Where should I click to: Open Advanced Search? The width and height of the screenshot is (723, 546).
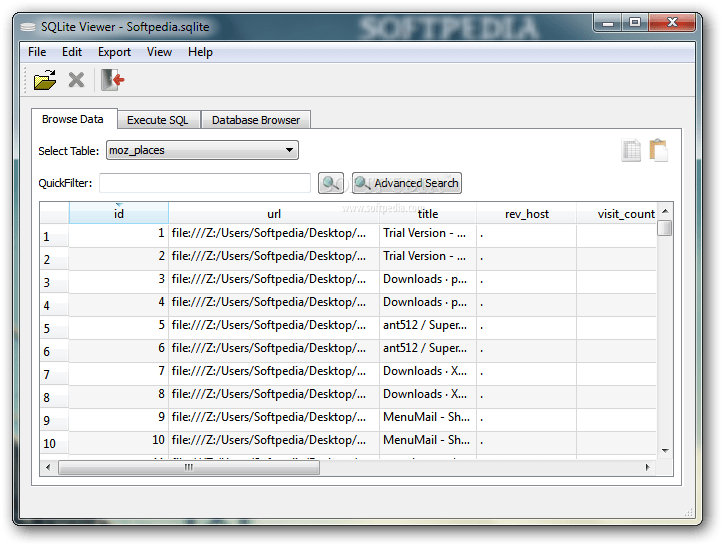tap(407, 183)
